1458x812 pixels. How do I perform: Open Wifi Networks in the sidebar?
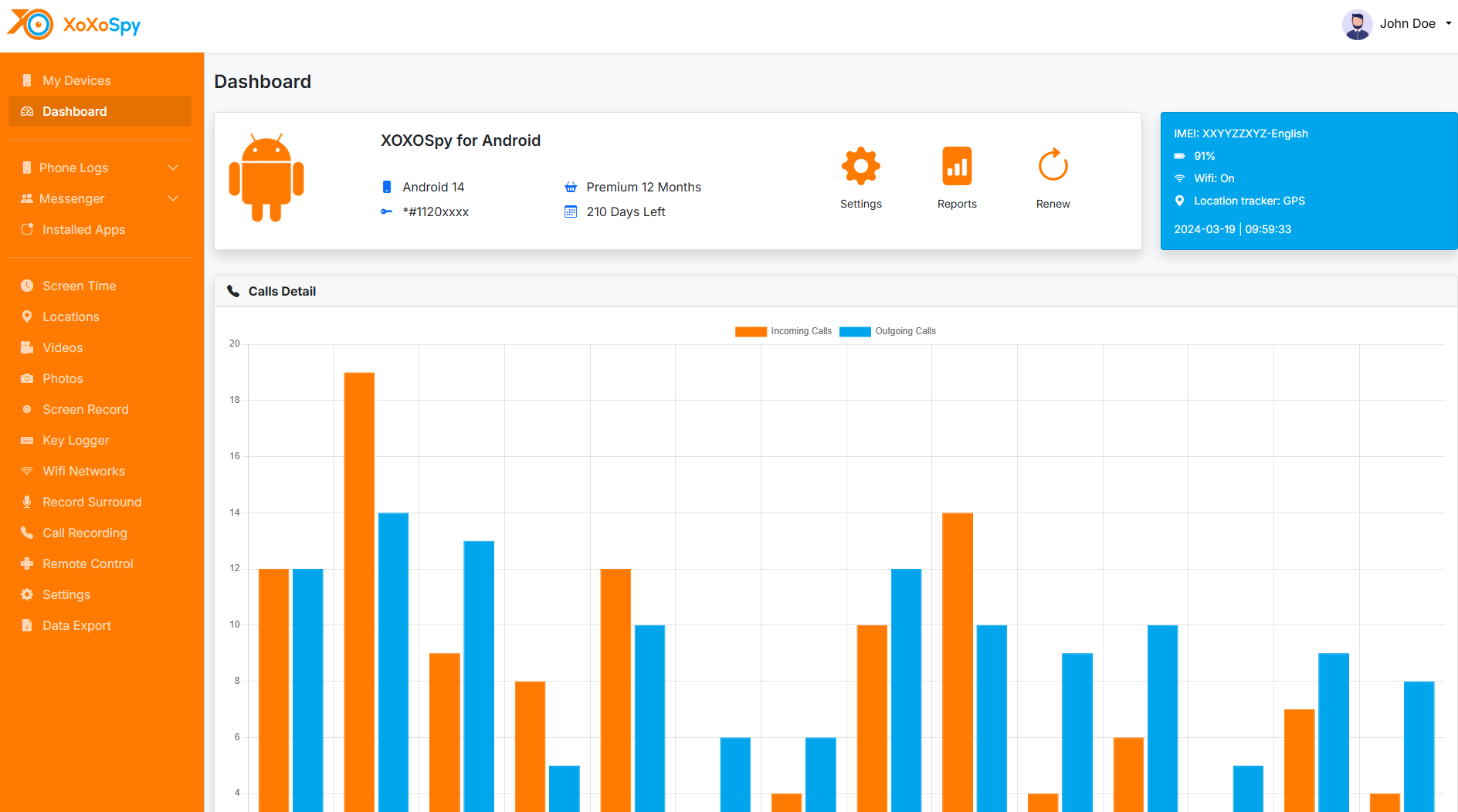[x=100, y=471]
